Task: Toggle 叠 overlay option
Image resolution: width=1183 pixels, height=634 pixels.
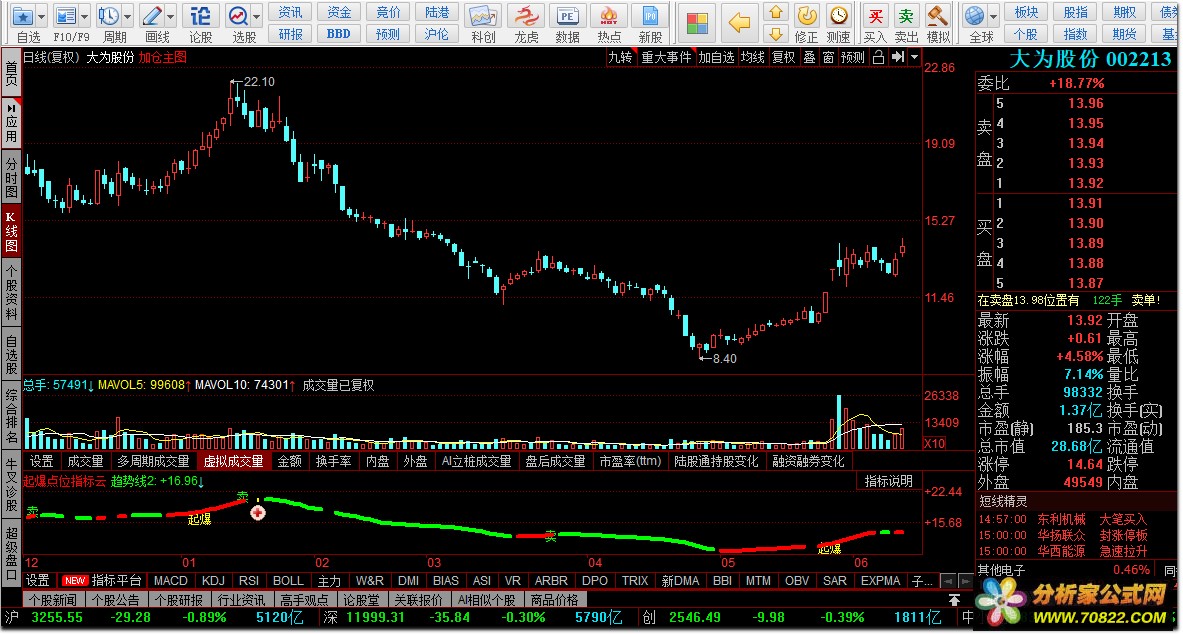Action: pos(809,57)
